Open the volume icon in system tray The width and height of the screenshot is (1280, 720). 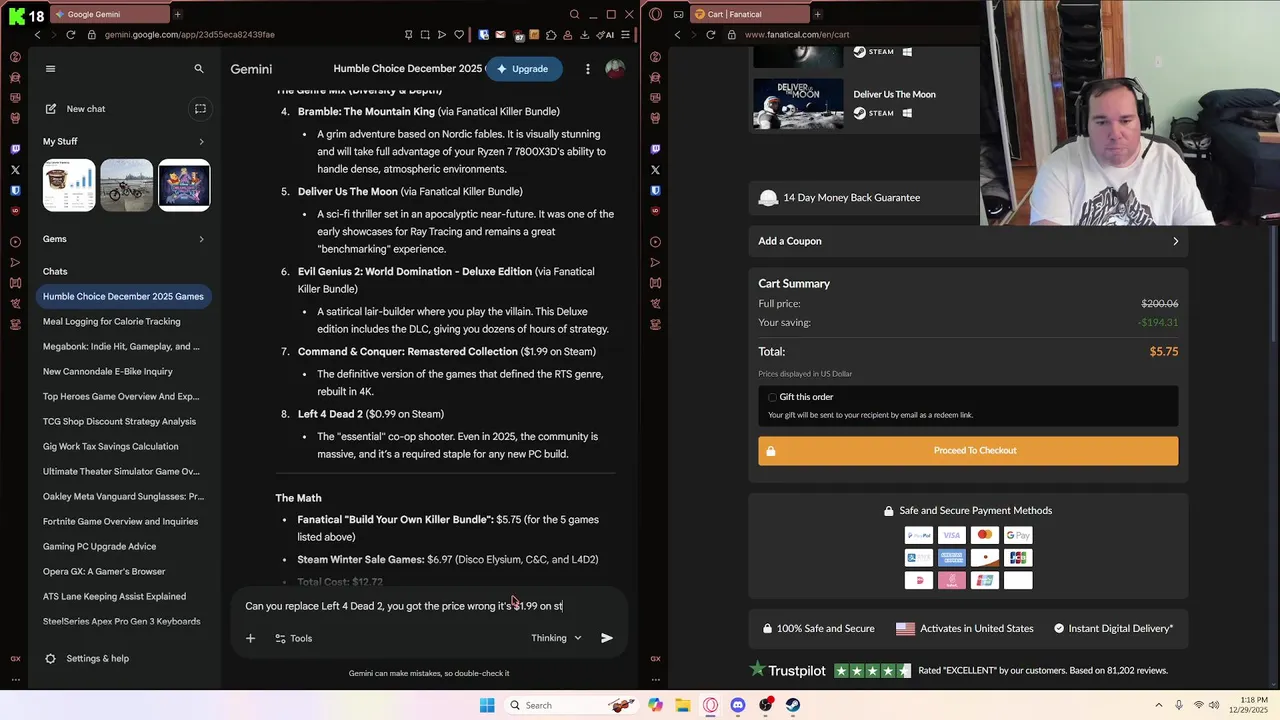(x=1216, y=705)
